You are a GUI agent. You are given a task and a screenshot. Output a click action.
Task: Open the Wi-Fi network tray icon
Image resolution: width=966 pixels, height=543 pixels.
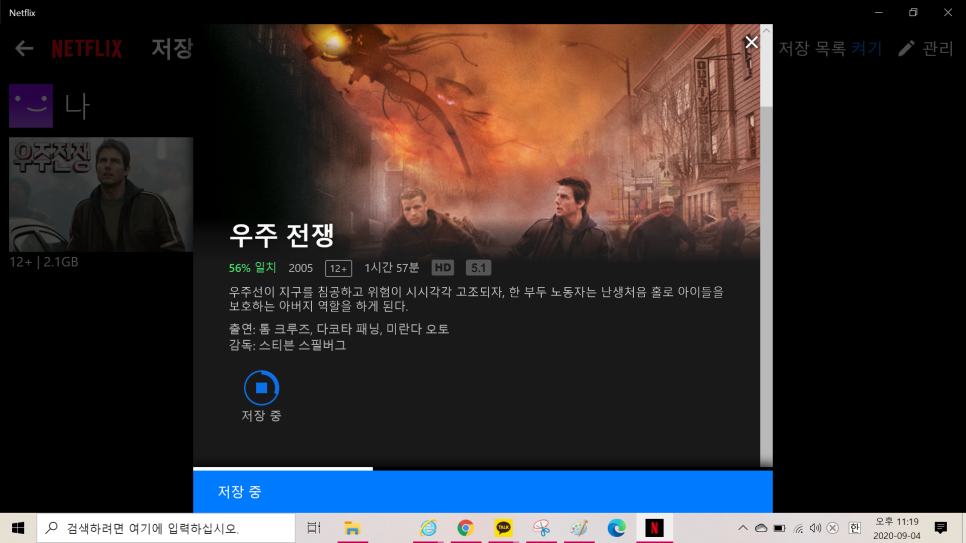click(x=798, y=528)
